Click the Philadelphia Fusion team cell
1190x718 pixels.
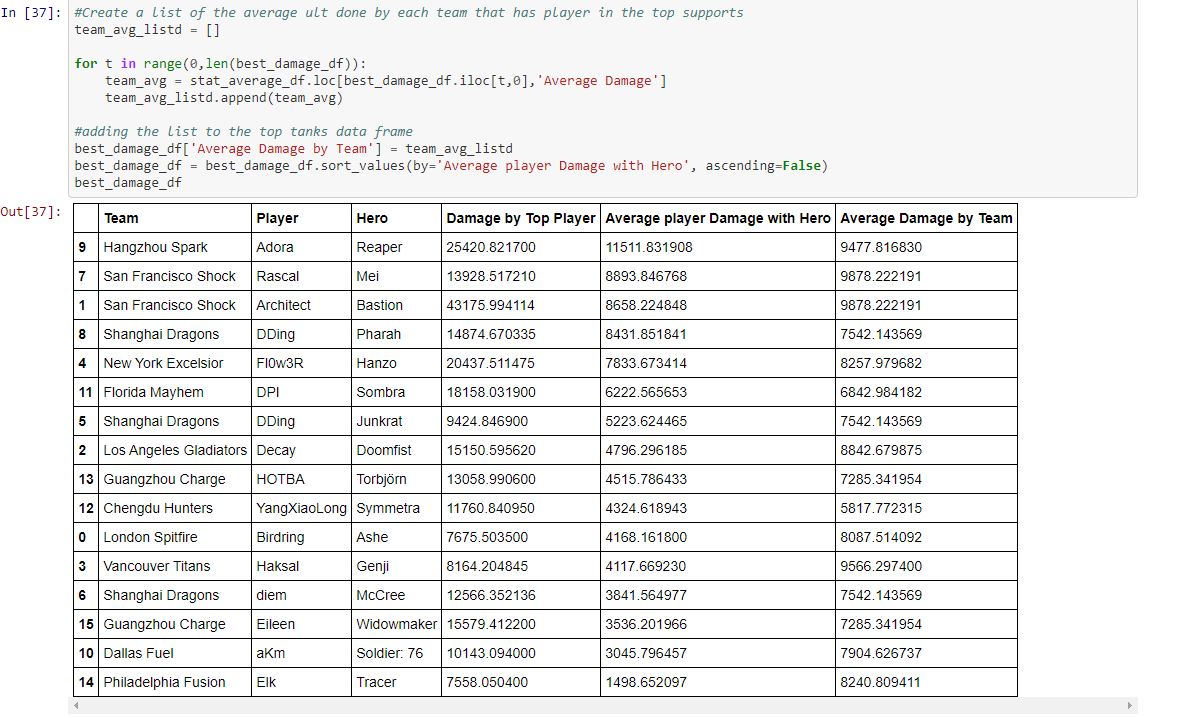[x=164, y=682]
